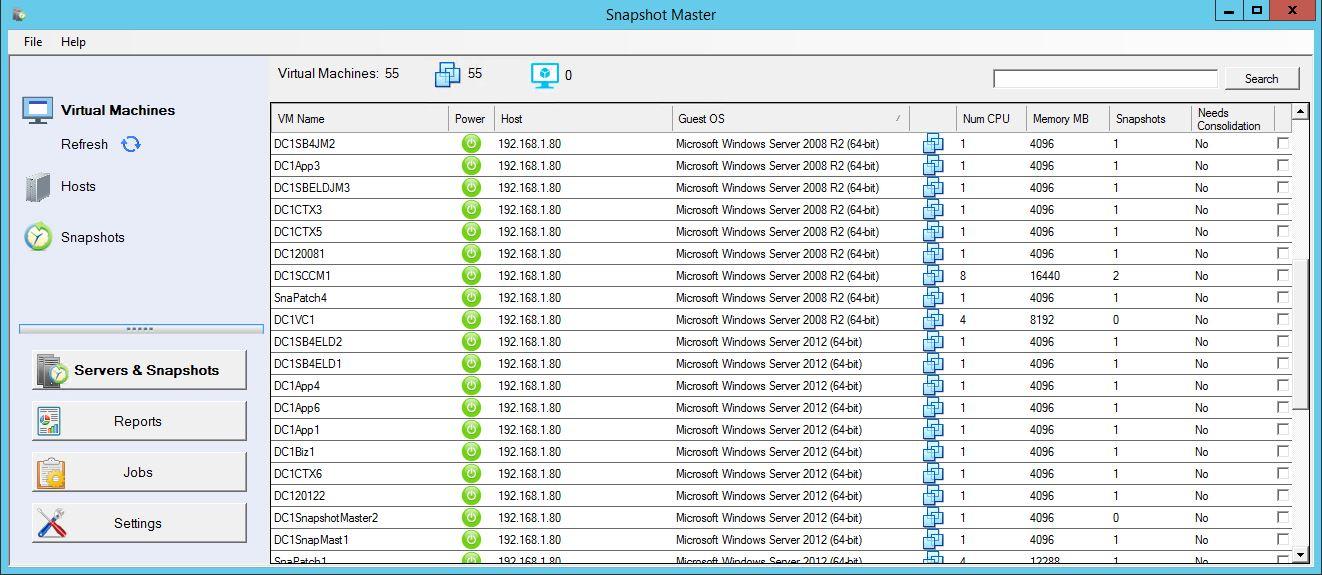Click the cube monitor icon showing 0
The width and height of the screenshot is (1322, 575).
[x=544, y=75]
